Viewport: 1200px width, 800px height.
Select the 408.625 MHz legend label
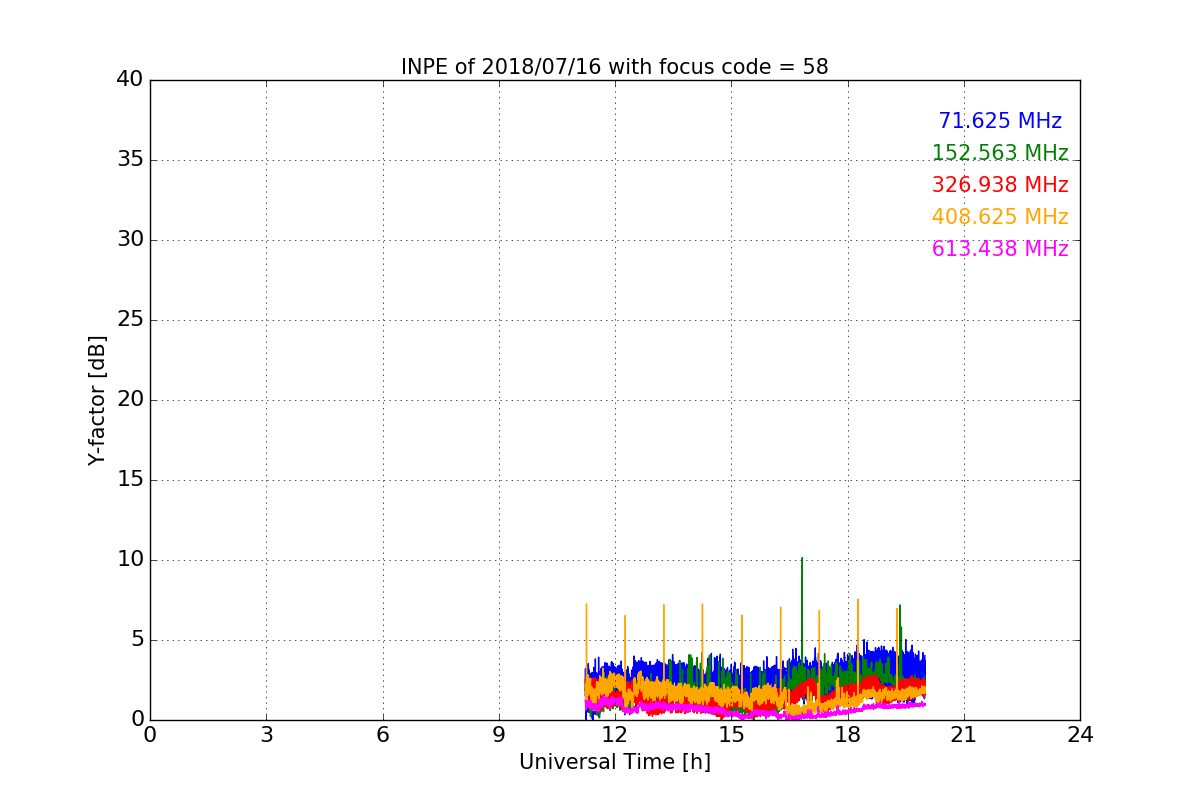[x=1000, y=217]
